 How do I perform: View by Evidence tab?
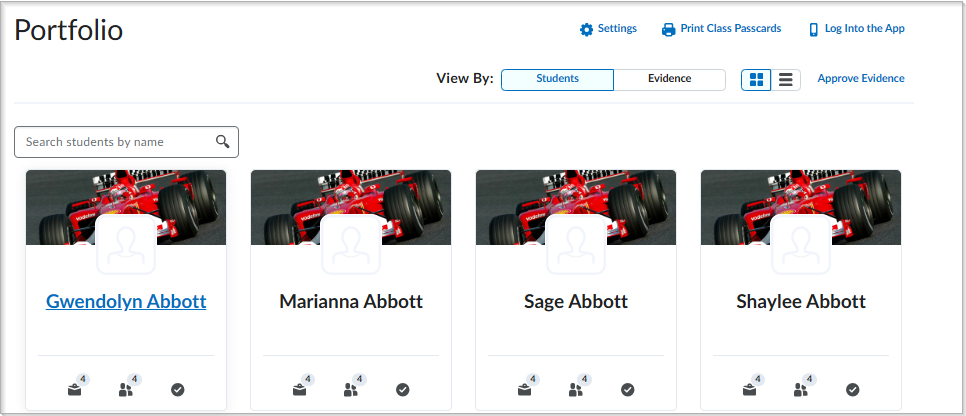click(x=670, y=80)
